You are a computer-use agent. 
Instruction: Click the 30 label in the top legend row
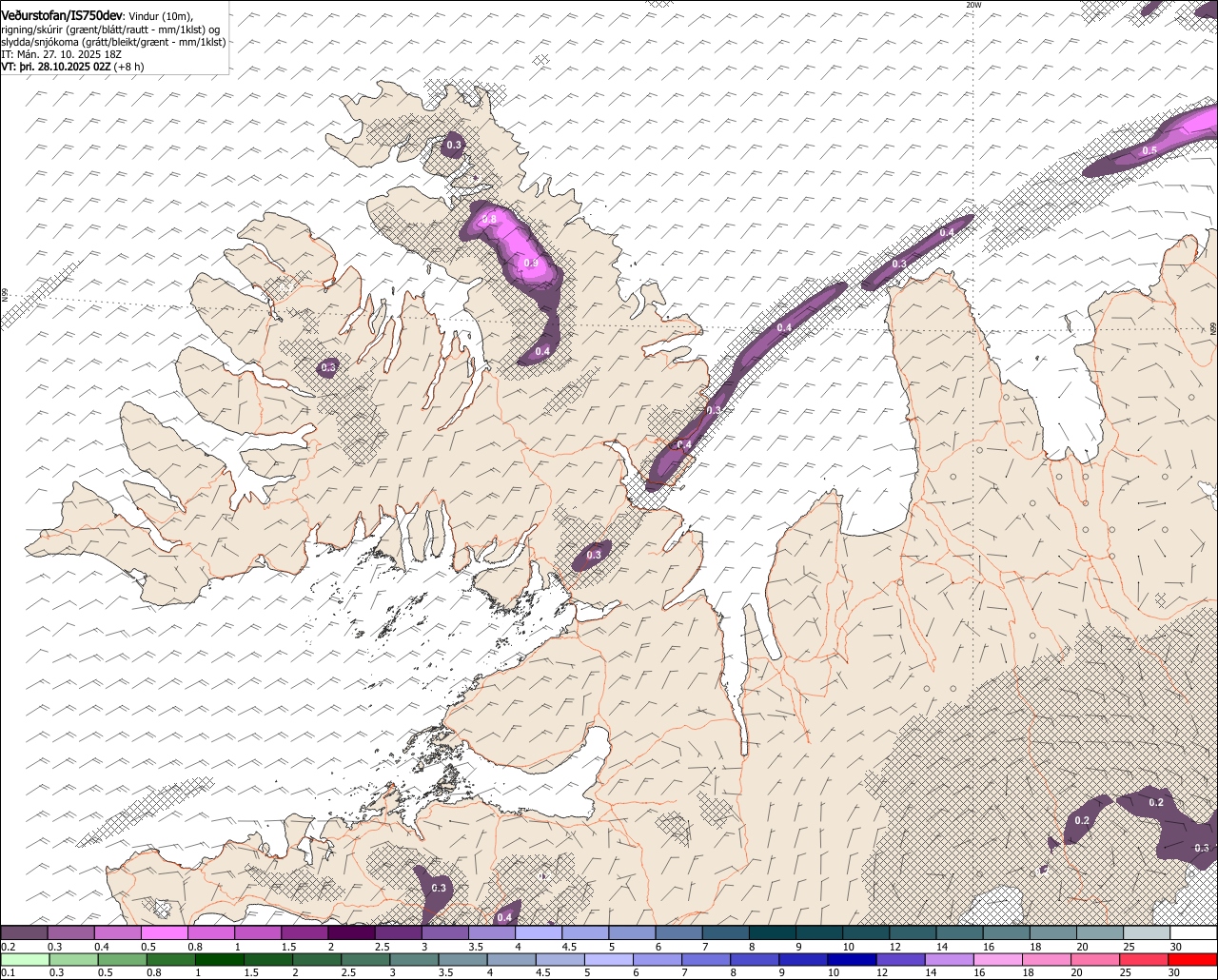tap(1175, 947)
